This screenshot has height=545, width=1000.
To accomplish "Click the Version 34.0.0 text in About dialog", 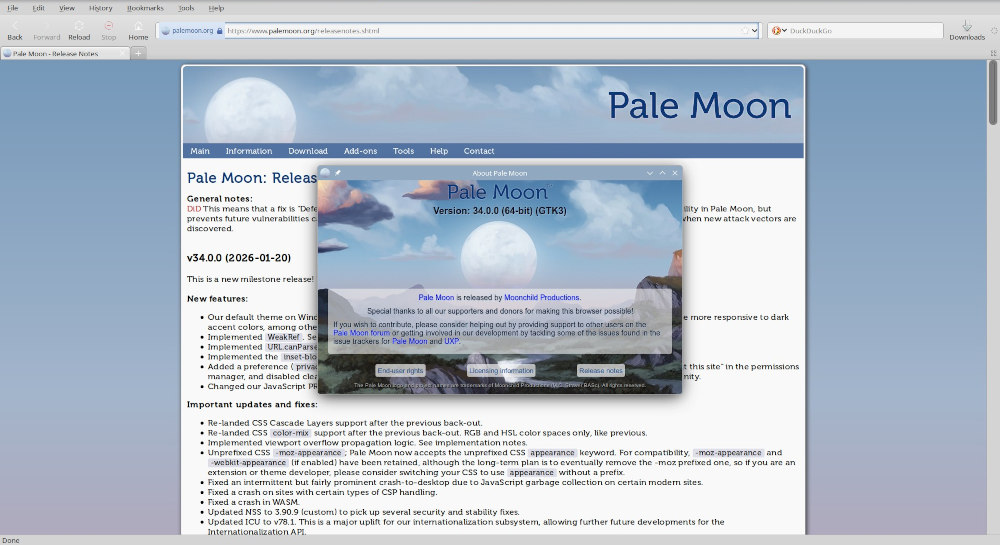I will pyautogui.click(x=499, y=211).
